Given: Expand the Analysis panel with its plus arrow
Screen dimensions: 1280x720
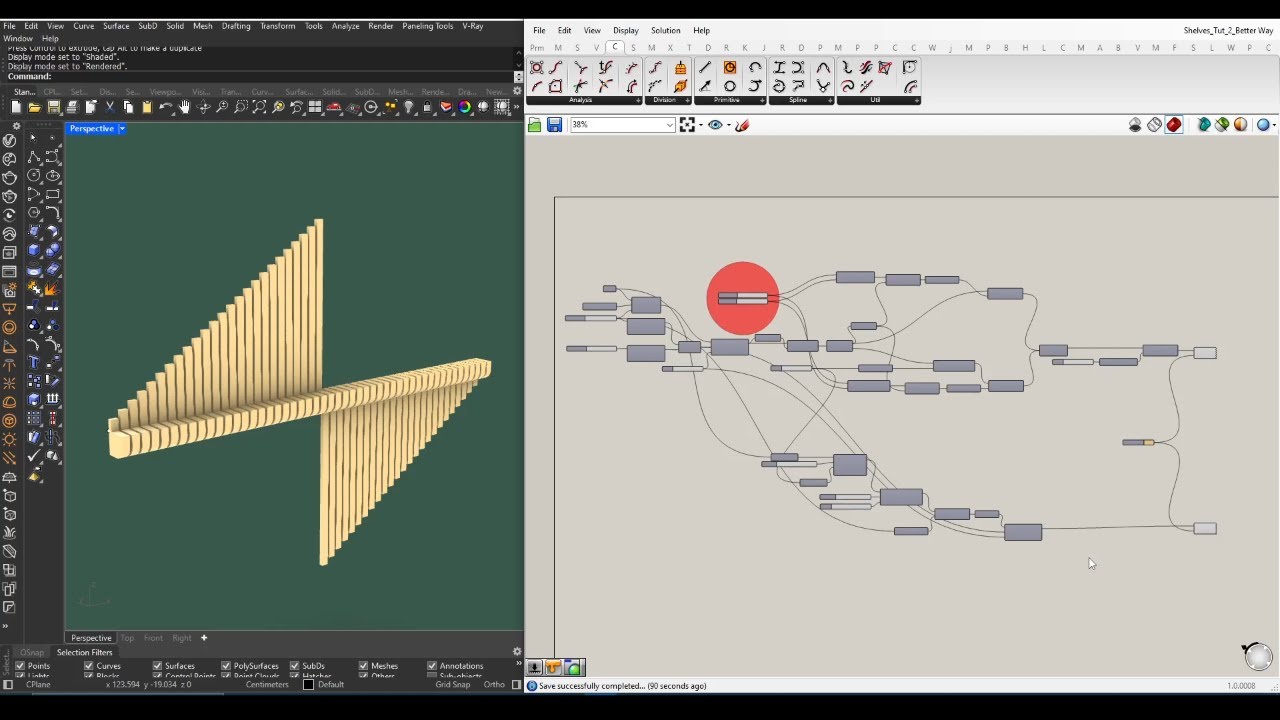Looking at the screenshot, I should (x=637, y=100).
